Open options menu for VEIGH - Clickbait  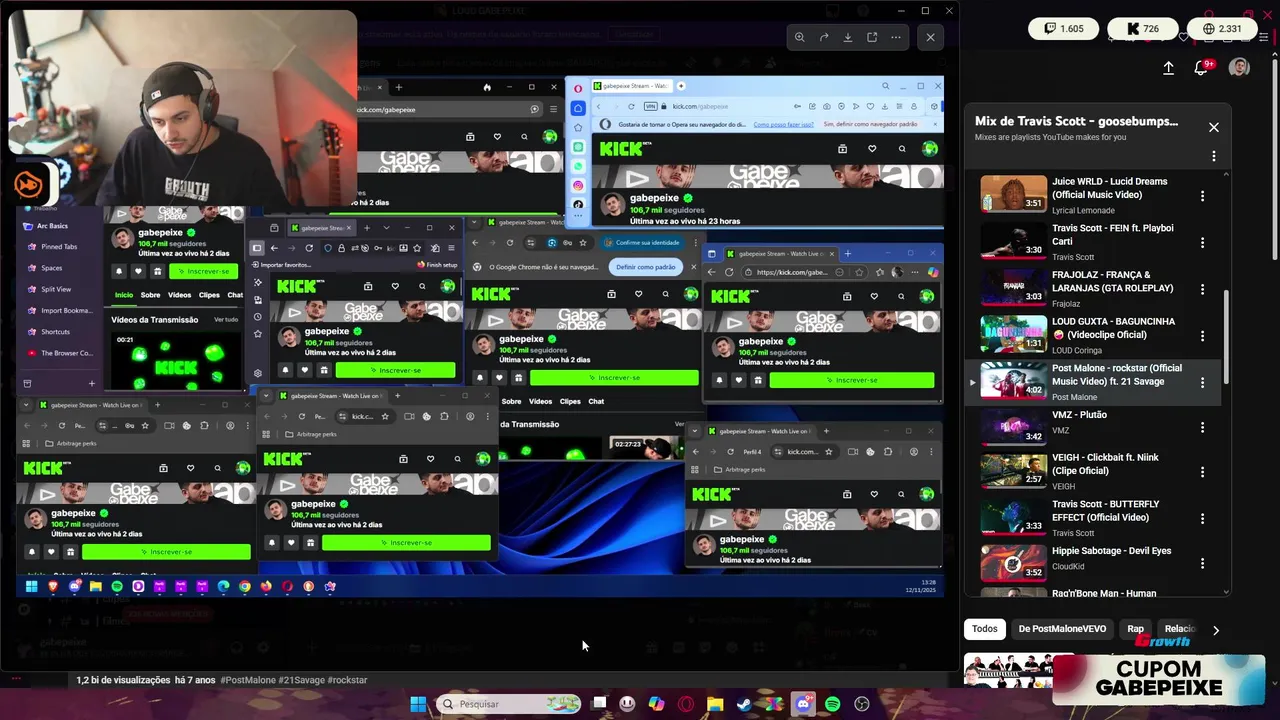pos(1202,472)
